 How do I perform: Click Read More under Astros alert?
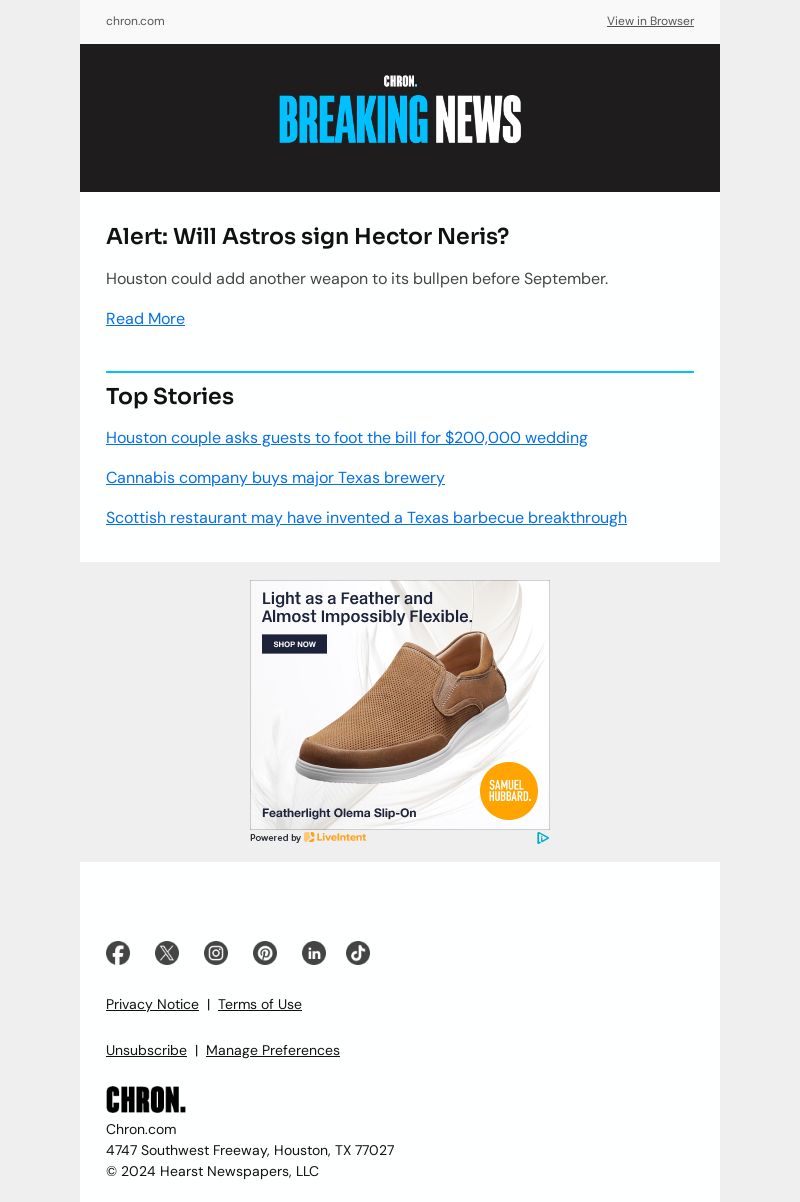(x=145, y=318)
